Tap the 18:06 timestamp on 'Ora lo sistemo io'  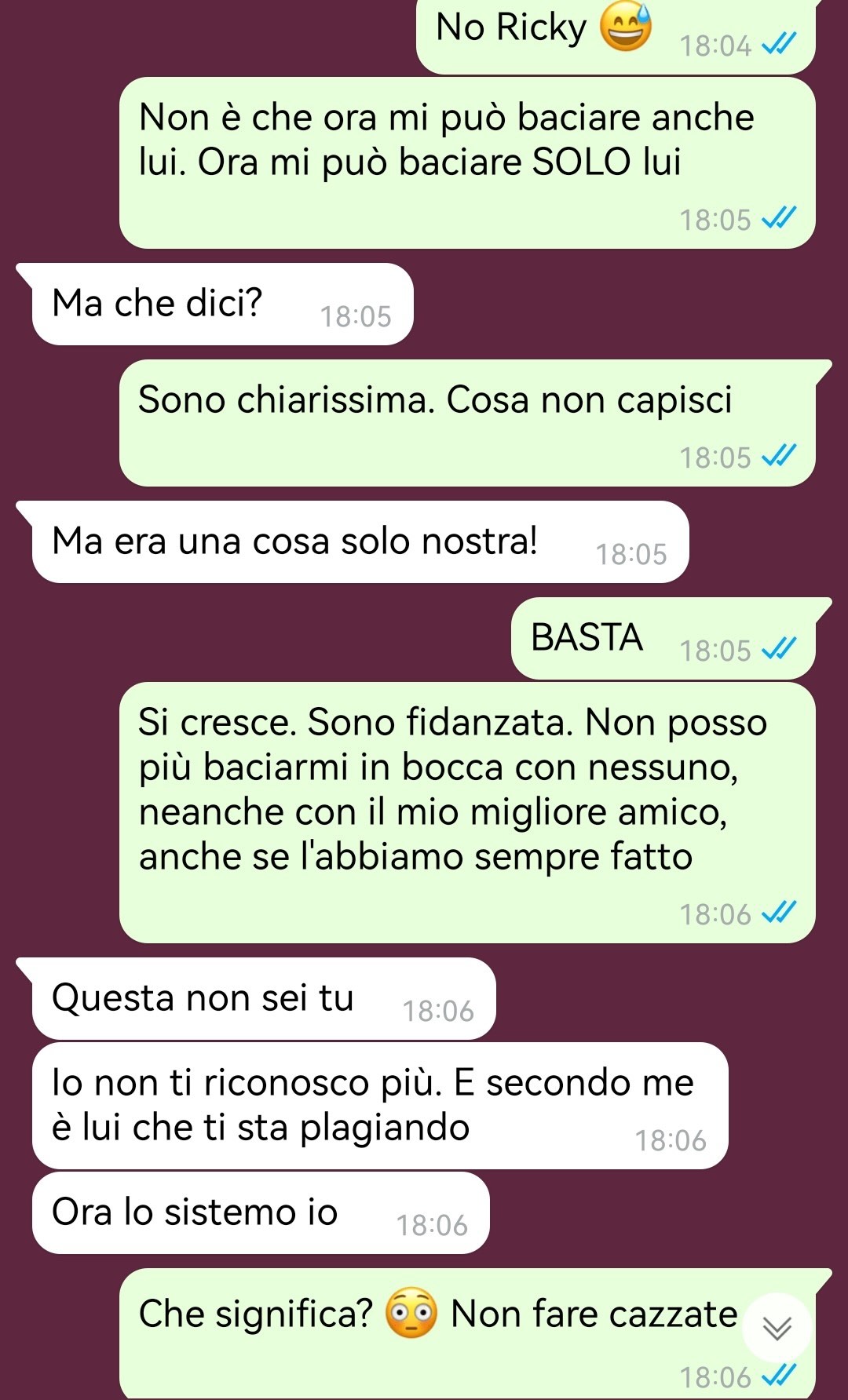click(x=432, y=1225)
